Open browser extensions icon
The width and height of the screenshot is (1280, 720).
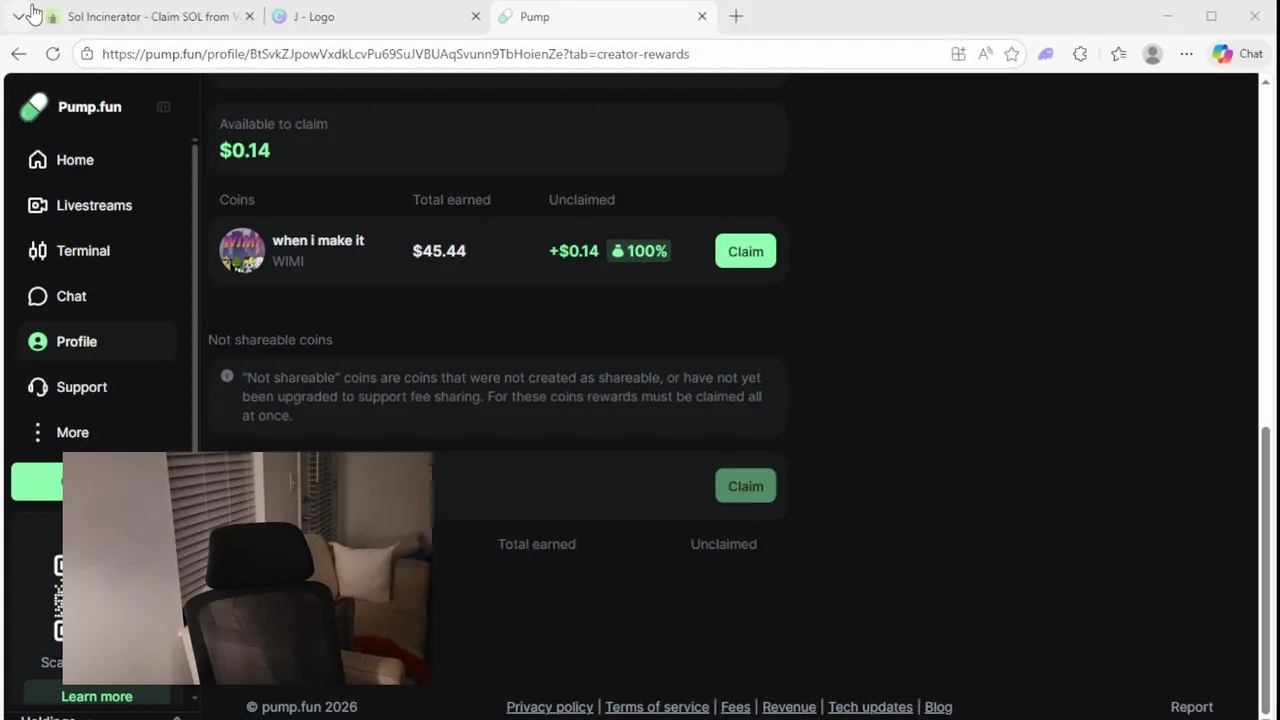[1080, 54]
